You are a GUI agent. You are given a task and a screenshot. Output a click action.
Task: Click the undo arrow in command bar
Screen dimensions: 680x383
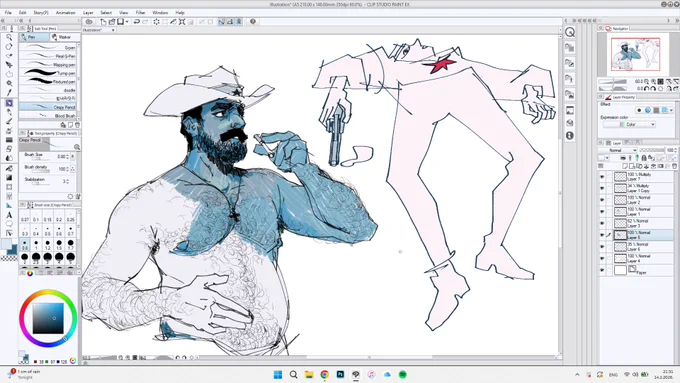137,22
